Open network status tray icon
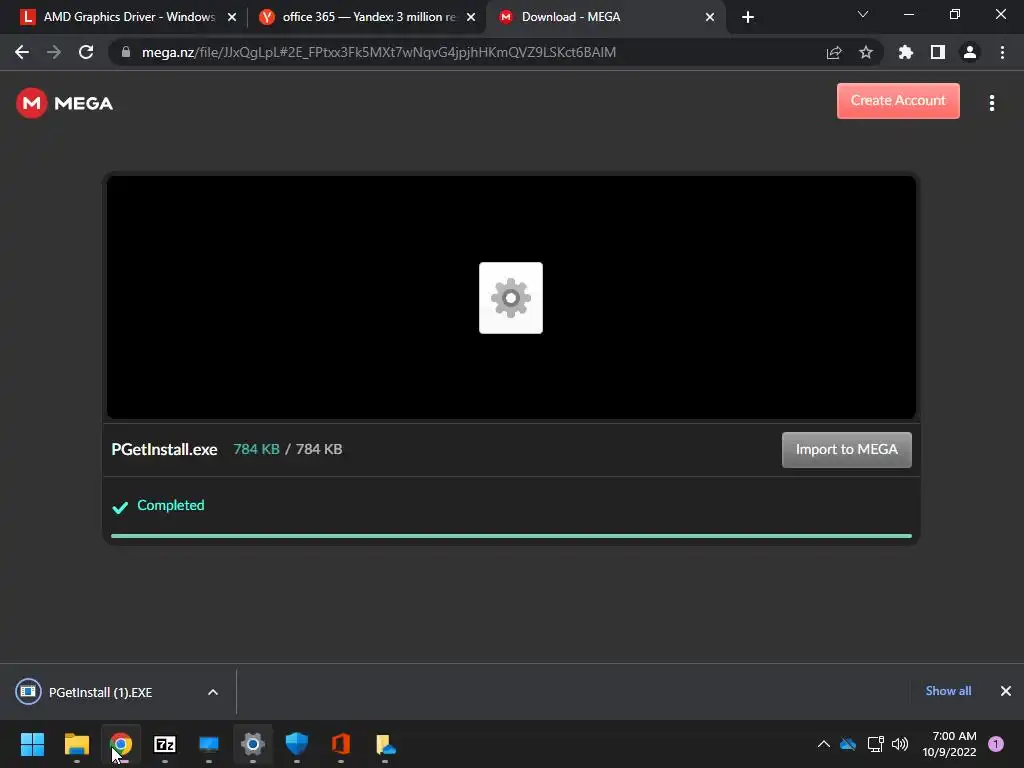1024x768 pixels. tap(875, 744)
